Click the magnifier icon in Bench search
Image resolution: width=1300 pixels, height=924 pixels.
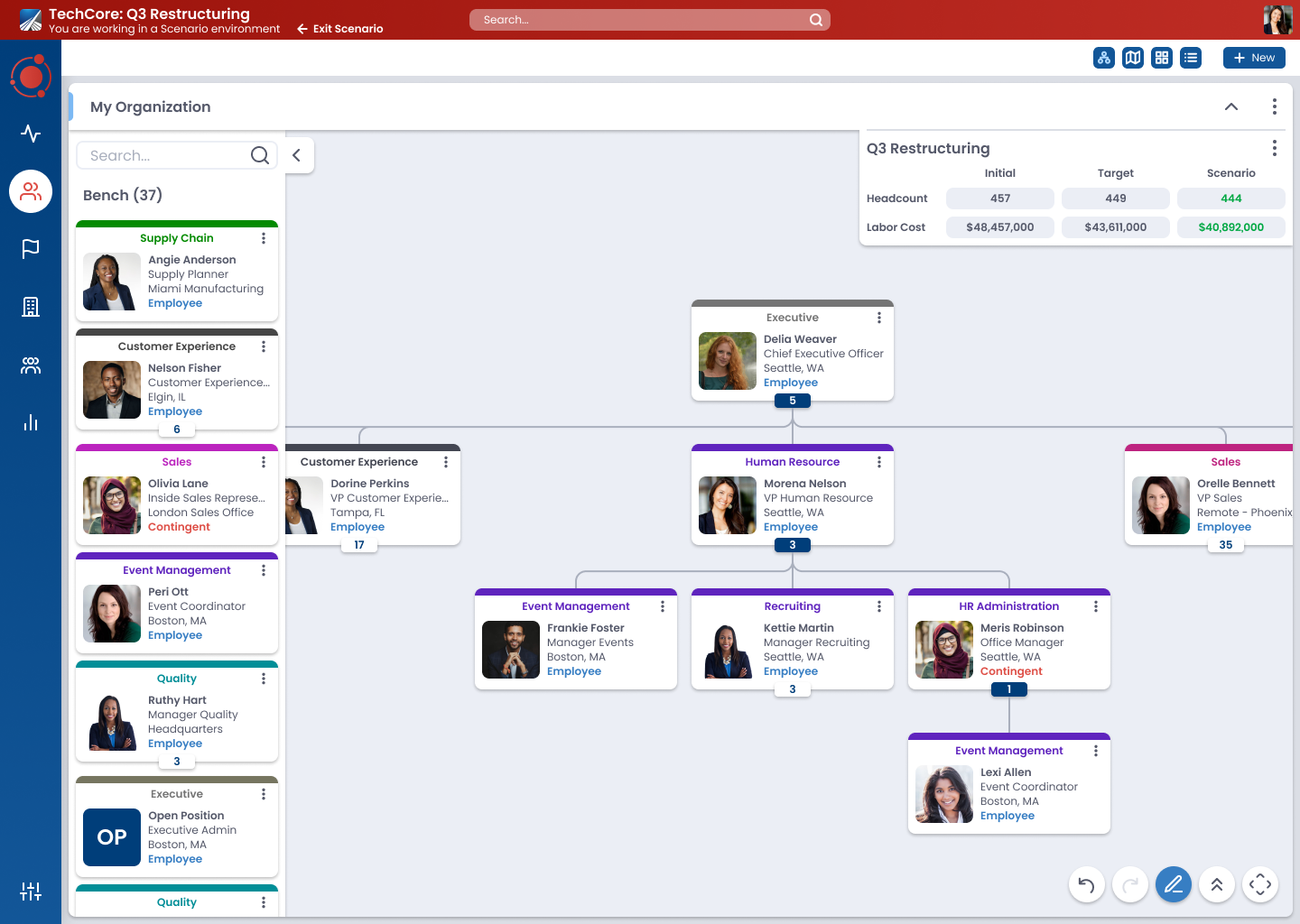260,155
